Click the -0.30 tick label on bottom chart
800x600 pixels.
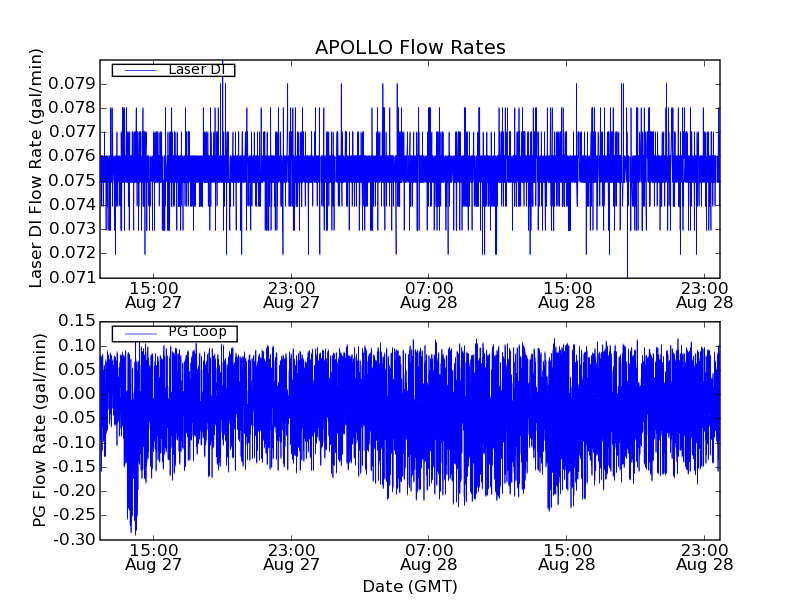74,539
